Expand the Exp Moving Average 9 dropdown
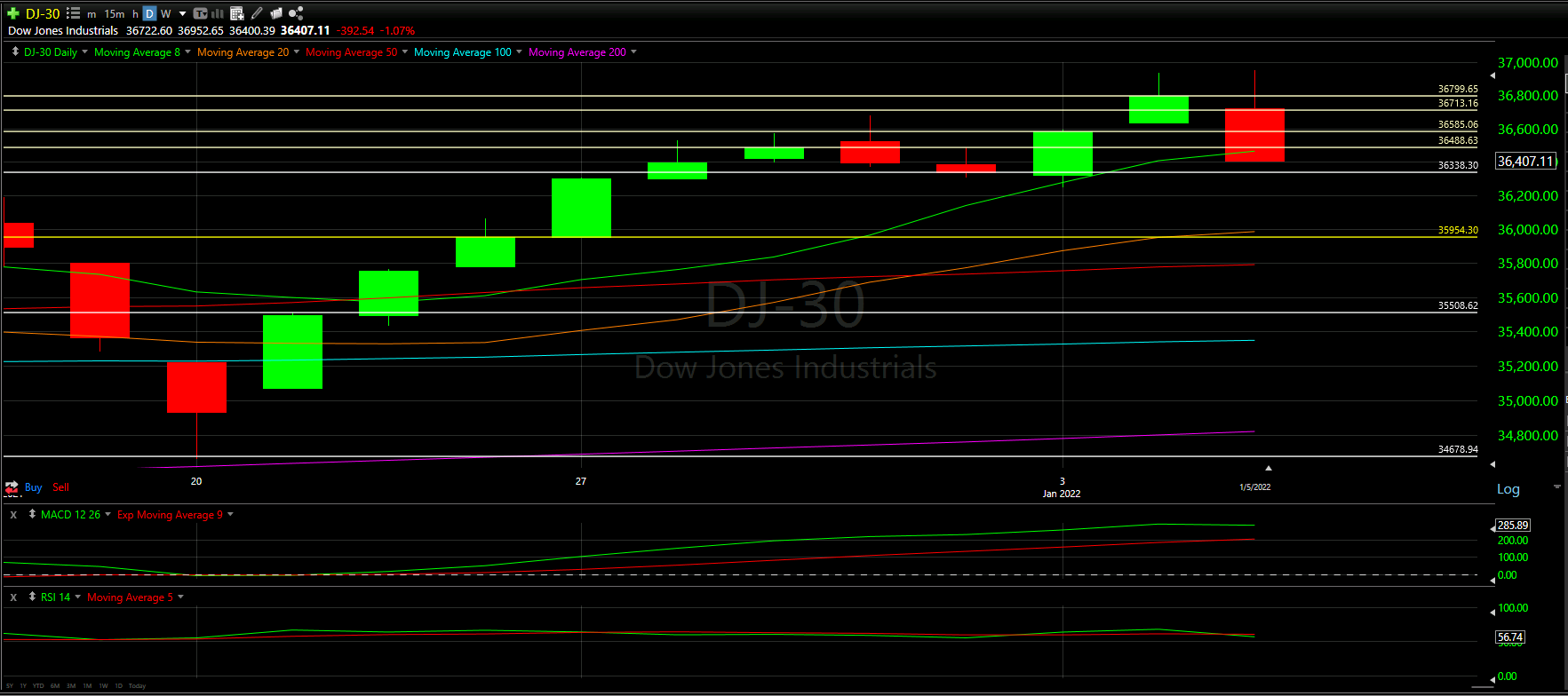This screenshot has width=1568, height=696. coord(230,514)
